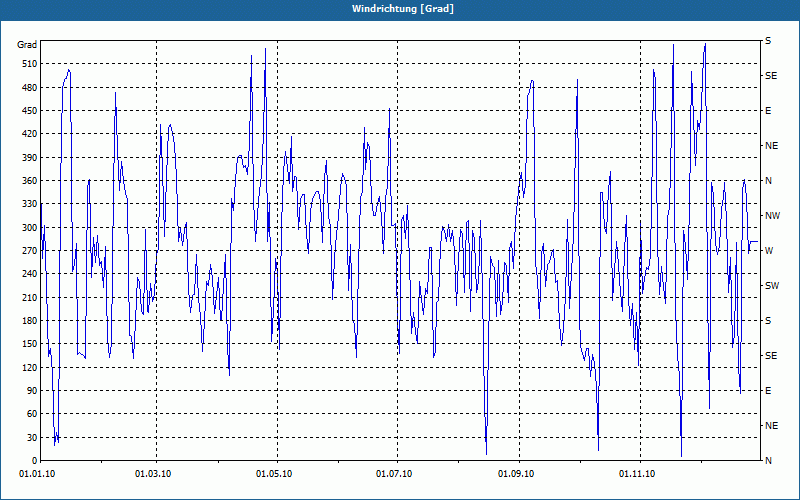The width and height of the screenshot is (800, 500).
Task: Select the 480 y-axis value
Action: click(x=30, y=88)
